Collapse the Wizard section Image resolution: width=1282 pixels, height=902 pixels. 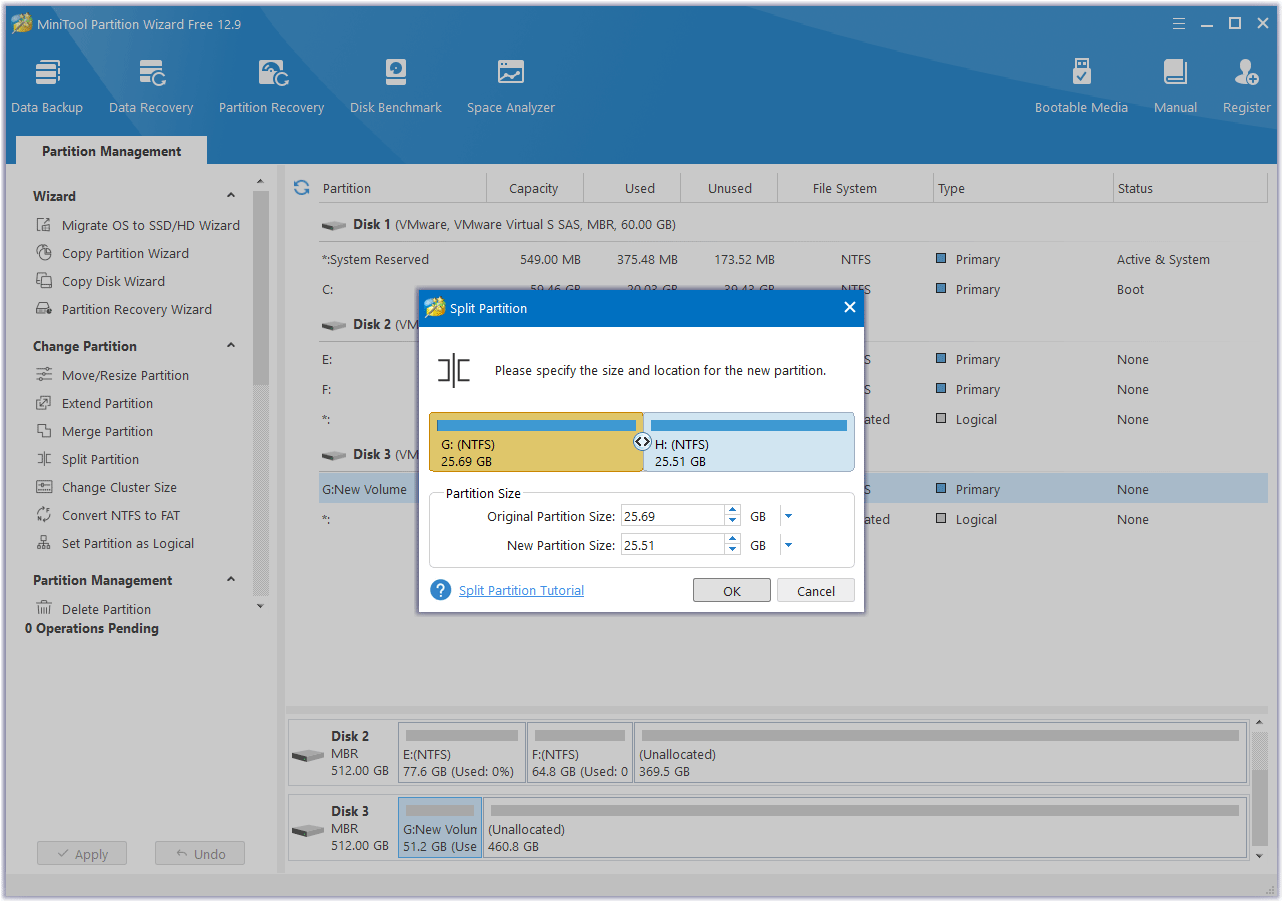pos(231,196)
